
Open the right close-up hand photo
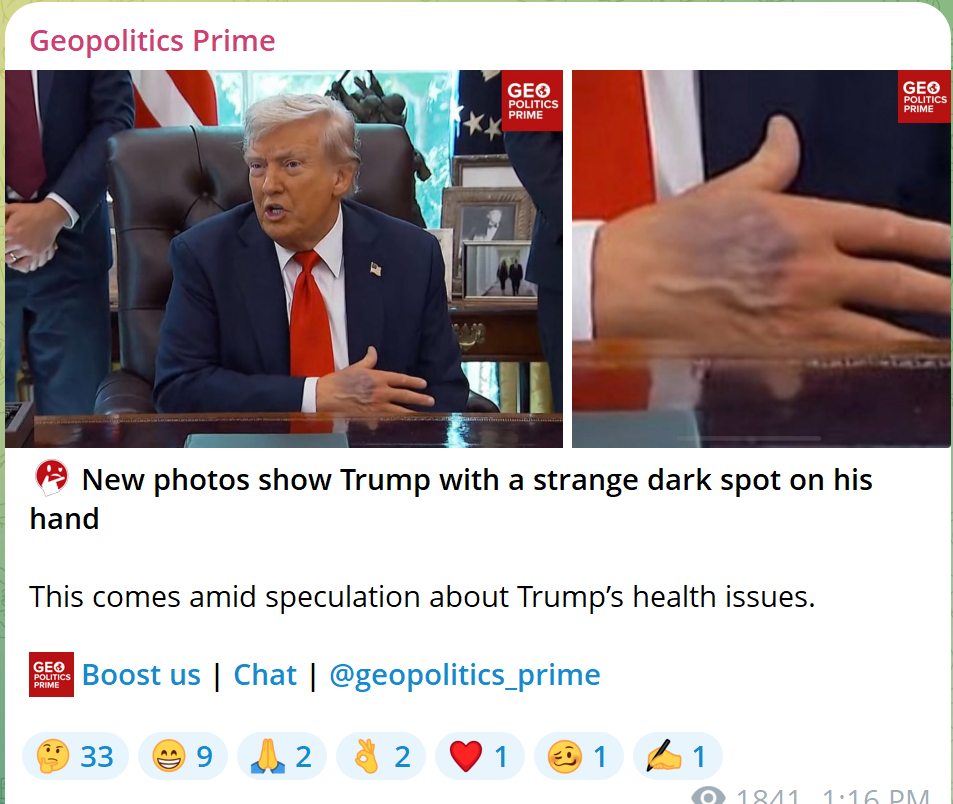coord(761,259)
